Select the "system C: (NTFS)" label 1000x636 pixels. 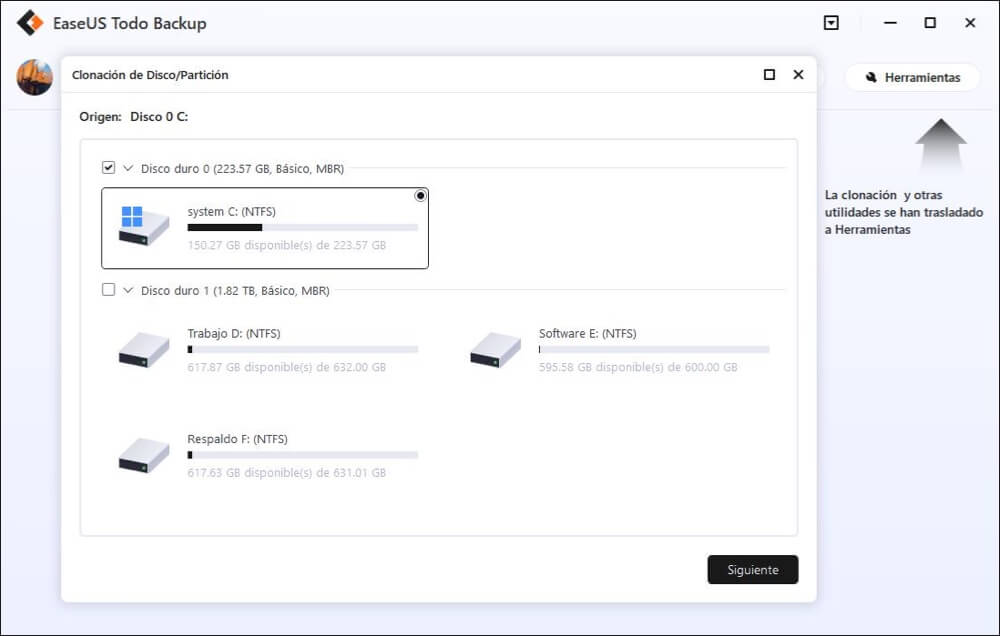coord(232,212)
